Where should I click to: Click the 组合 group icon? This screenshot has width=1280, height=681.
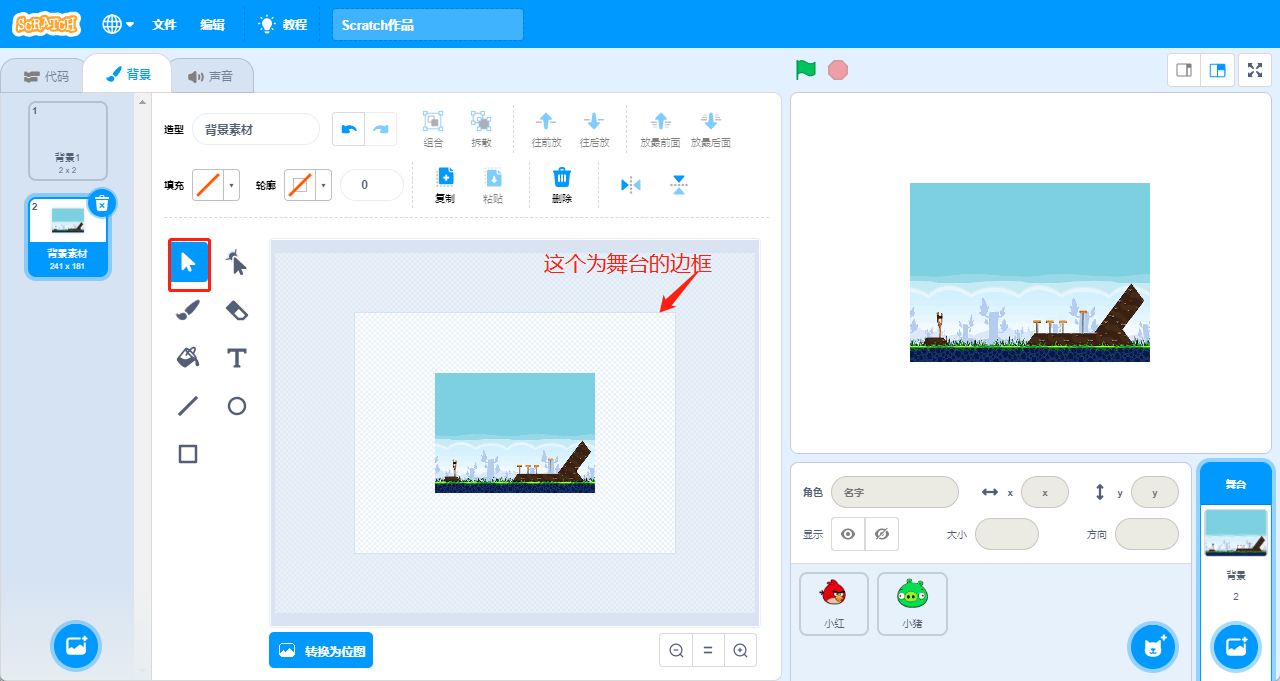pos(433,129)
